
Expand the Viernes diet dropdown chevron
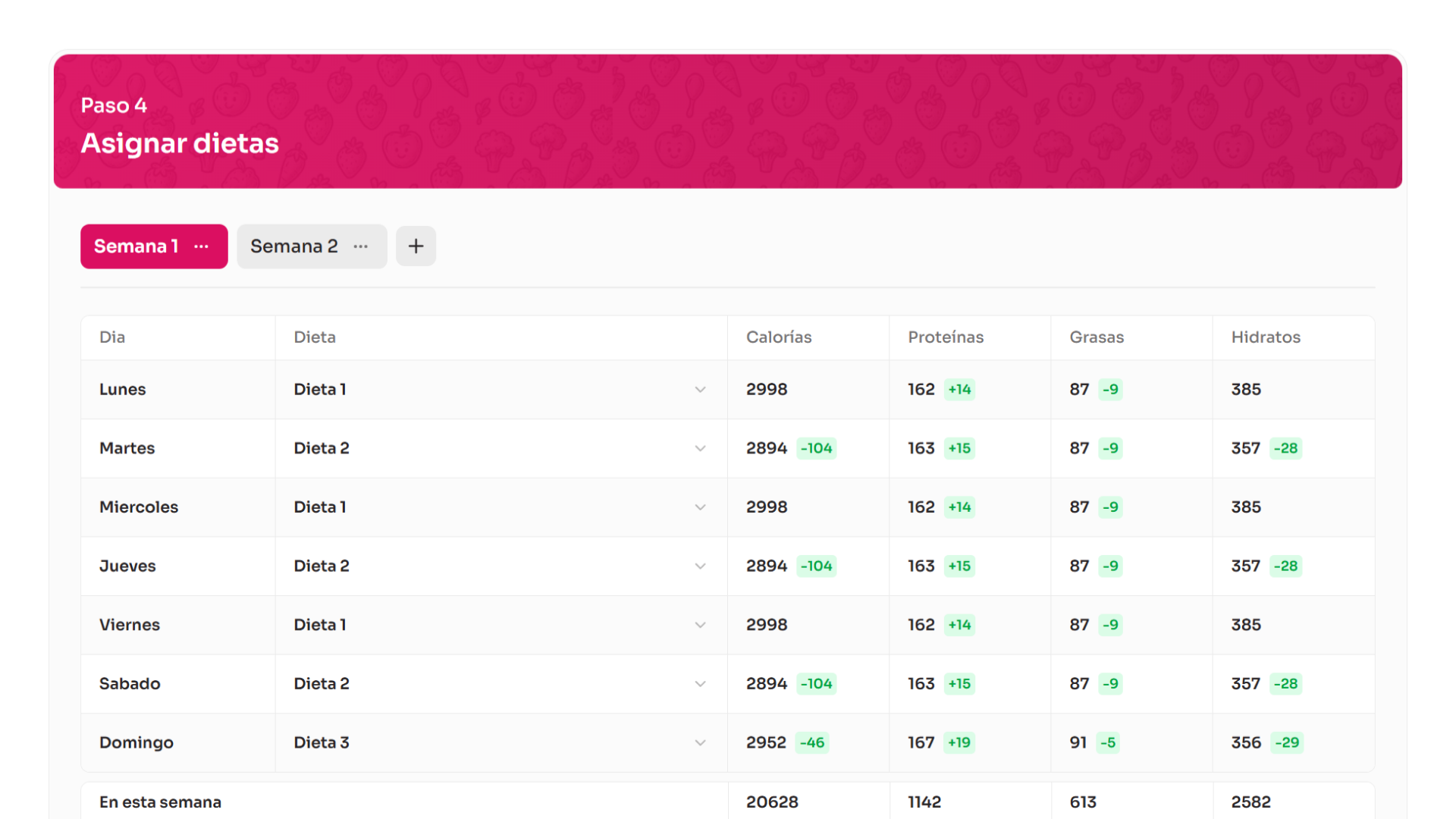click(700, 626)
